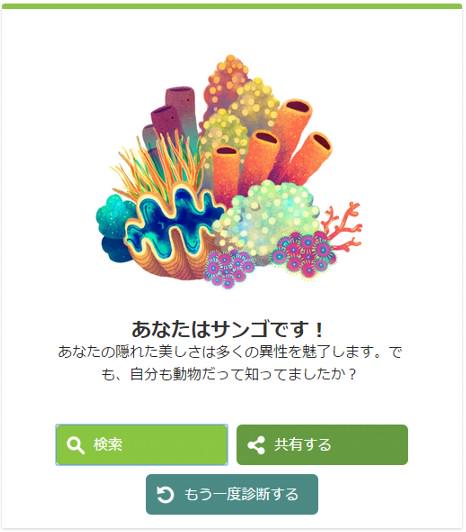Viewport: 466px width, 532px height.
Task: Click the purple tube sponge drawing
Action: [x=173, y=117]
